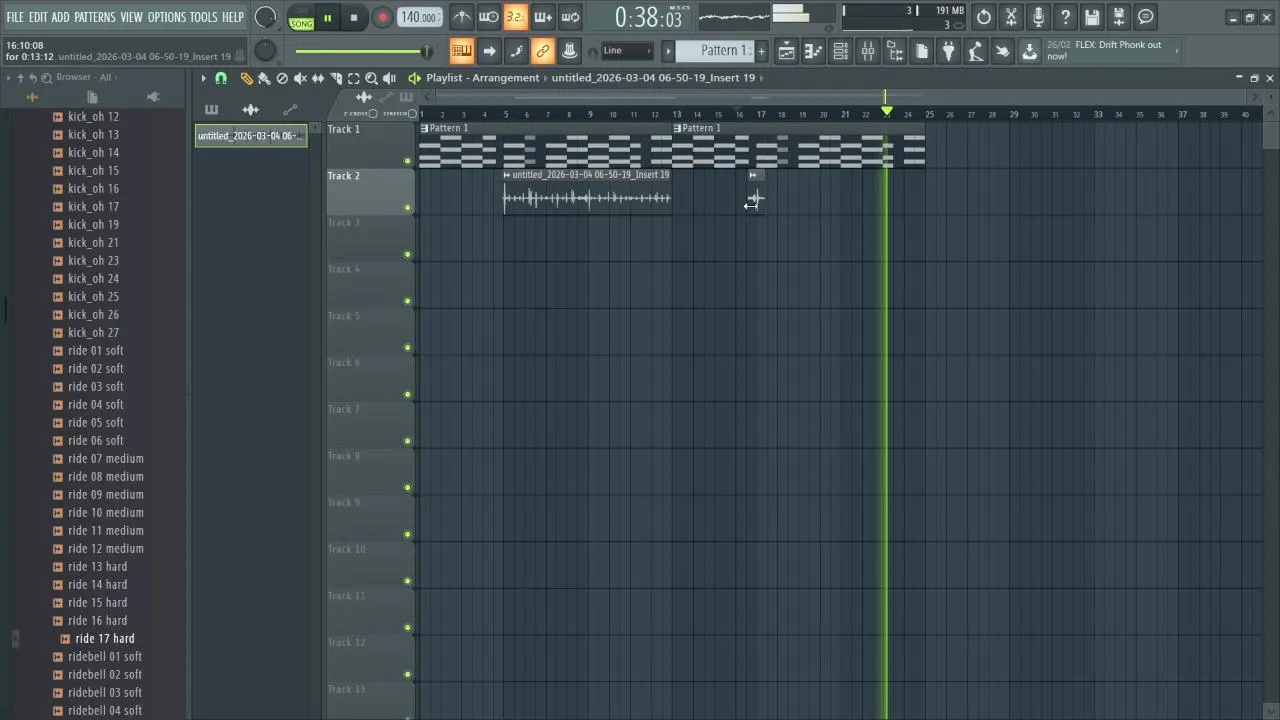Screen dimensions: 1280x720
Task: Toggle the countdown before recording (3.2.1) button
Action: (516, 17)
